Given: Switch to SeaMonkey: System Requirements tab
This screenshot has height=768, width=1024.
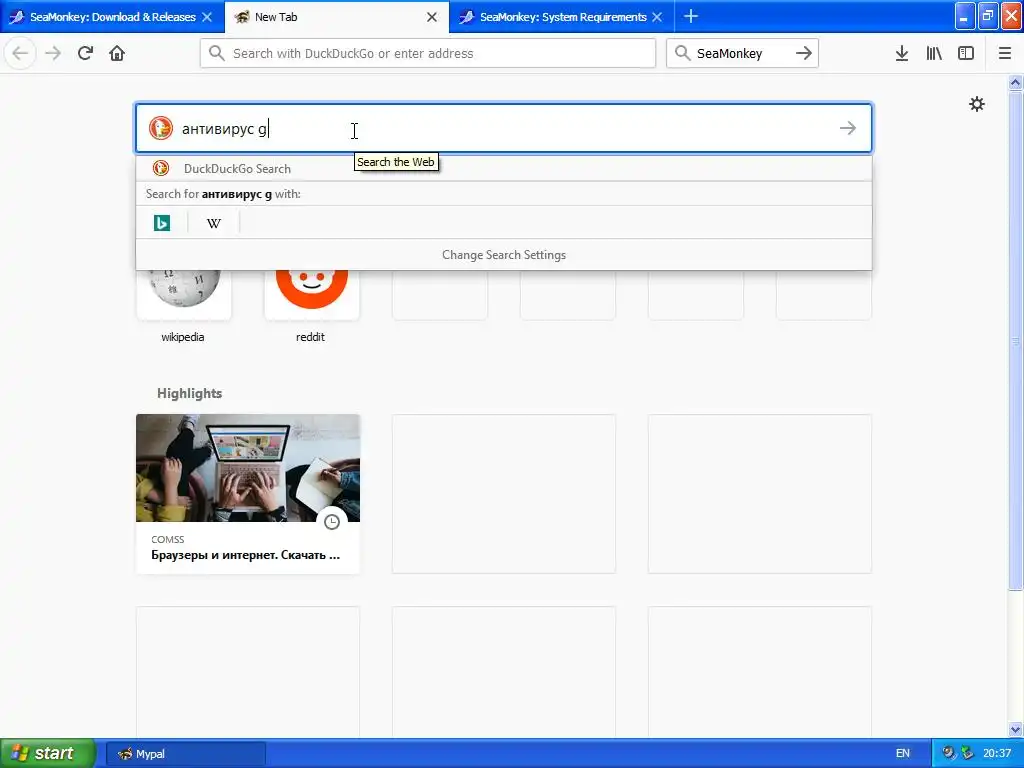Looking at the screenshot, I should pos(562,17).
